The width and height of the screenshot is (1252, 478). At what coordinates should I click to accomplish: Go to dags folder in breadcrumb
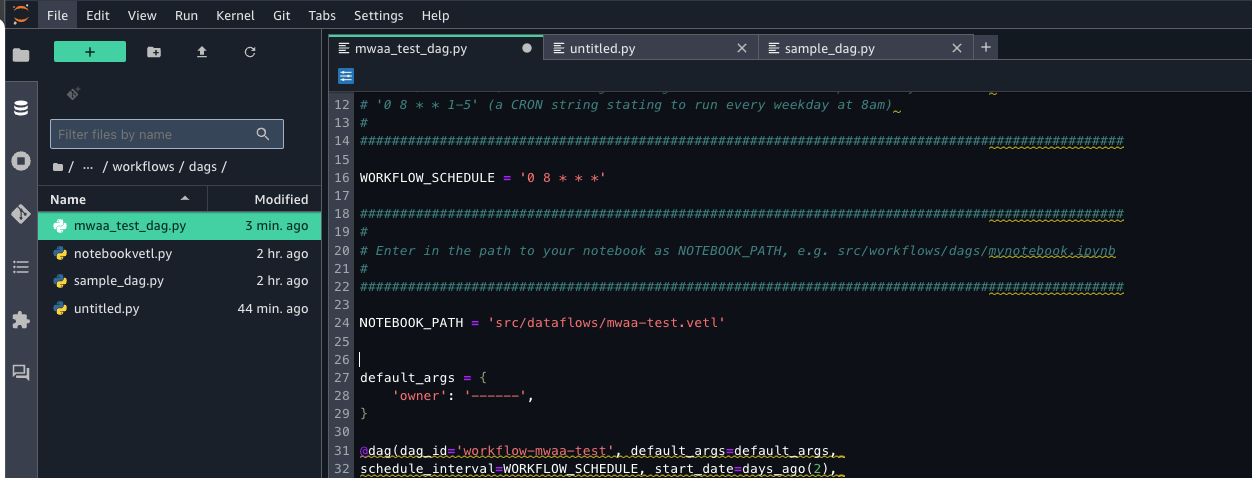[203, 167]
